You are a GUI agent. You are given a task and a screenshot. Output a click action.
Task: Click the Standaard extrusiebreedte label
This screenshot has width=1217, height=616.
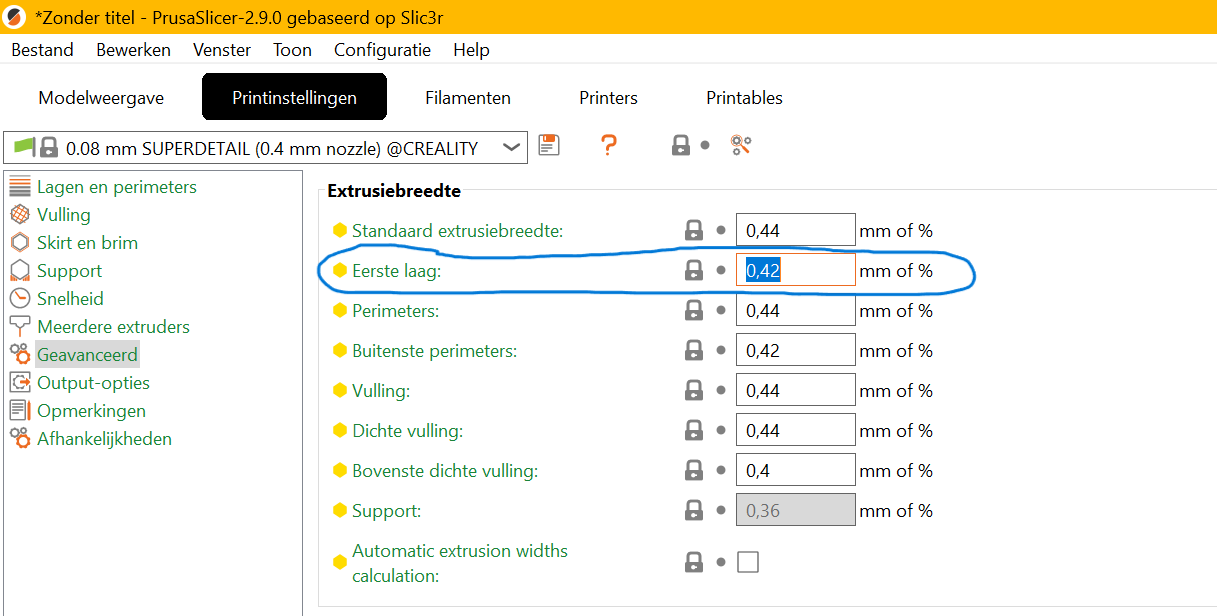tap(458, 231)
